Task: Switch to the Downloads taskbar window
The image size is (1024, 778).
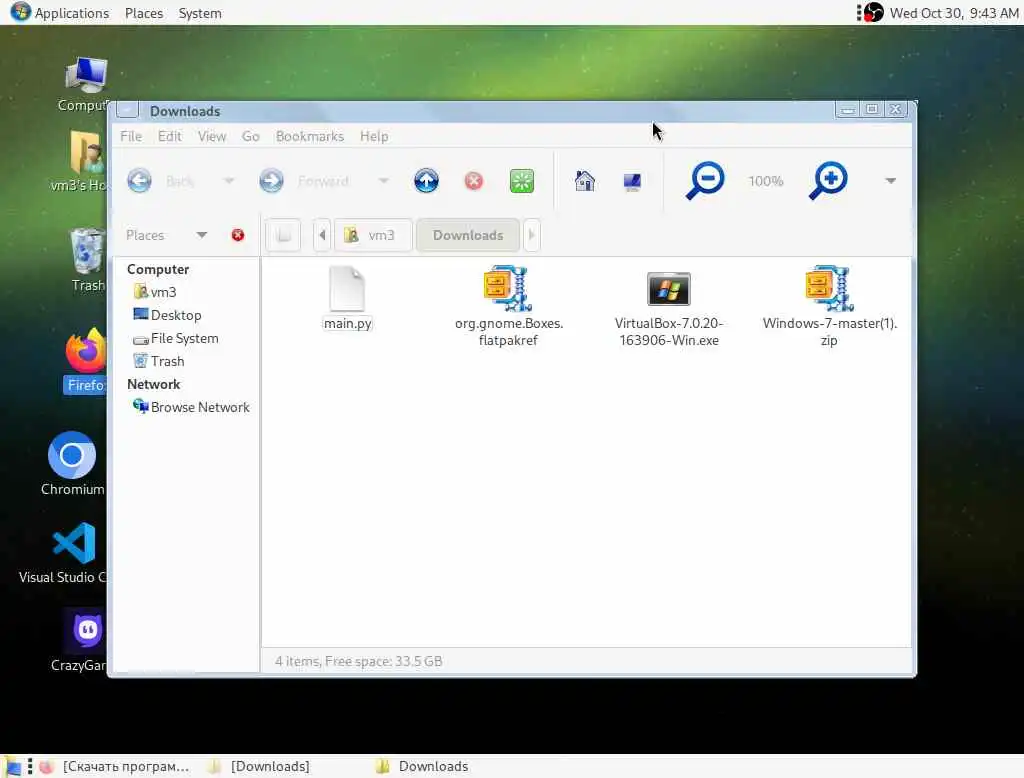Action: pyautogui.click(x=424, y=766)
